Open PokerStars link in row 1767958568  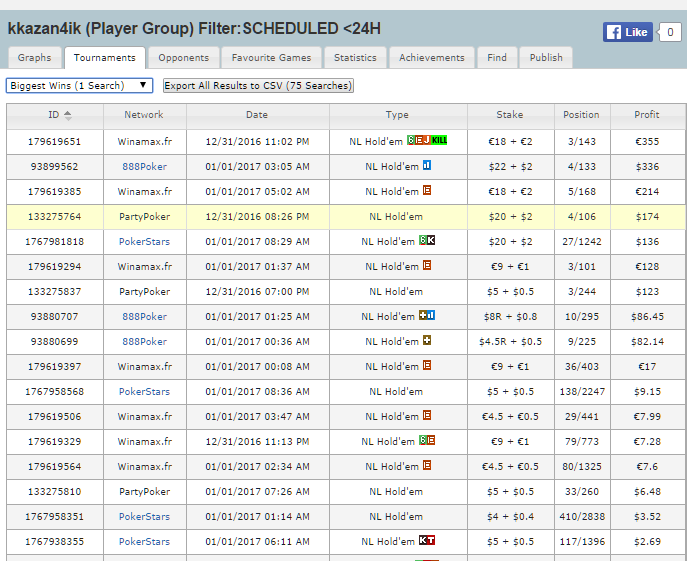(144, 391)
